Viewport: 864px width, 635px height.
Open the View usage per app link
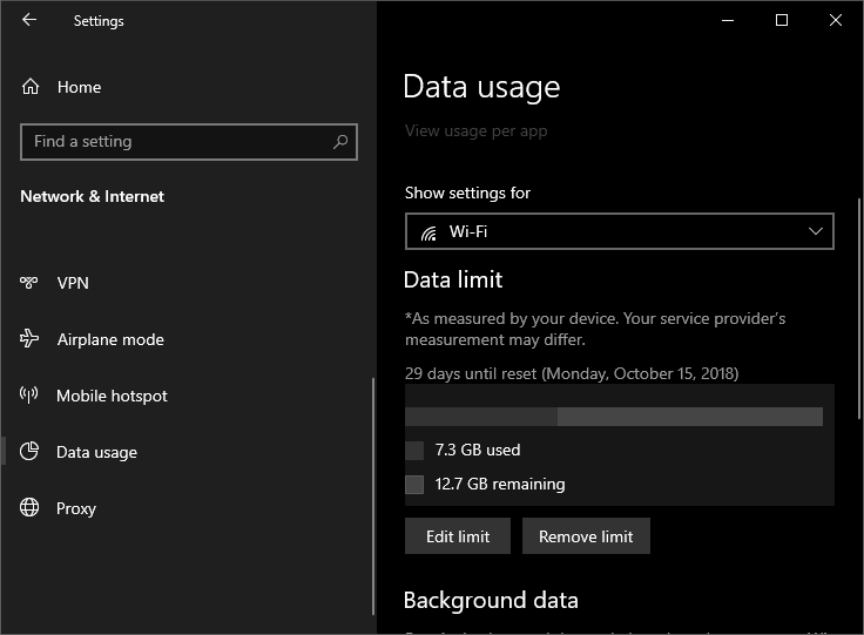(x=476, y=131)
